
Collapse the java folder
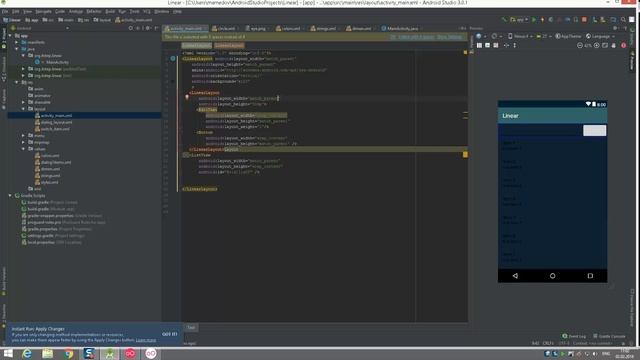point(17,49)
